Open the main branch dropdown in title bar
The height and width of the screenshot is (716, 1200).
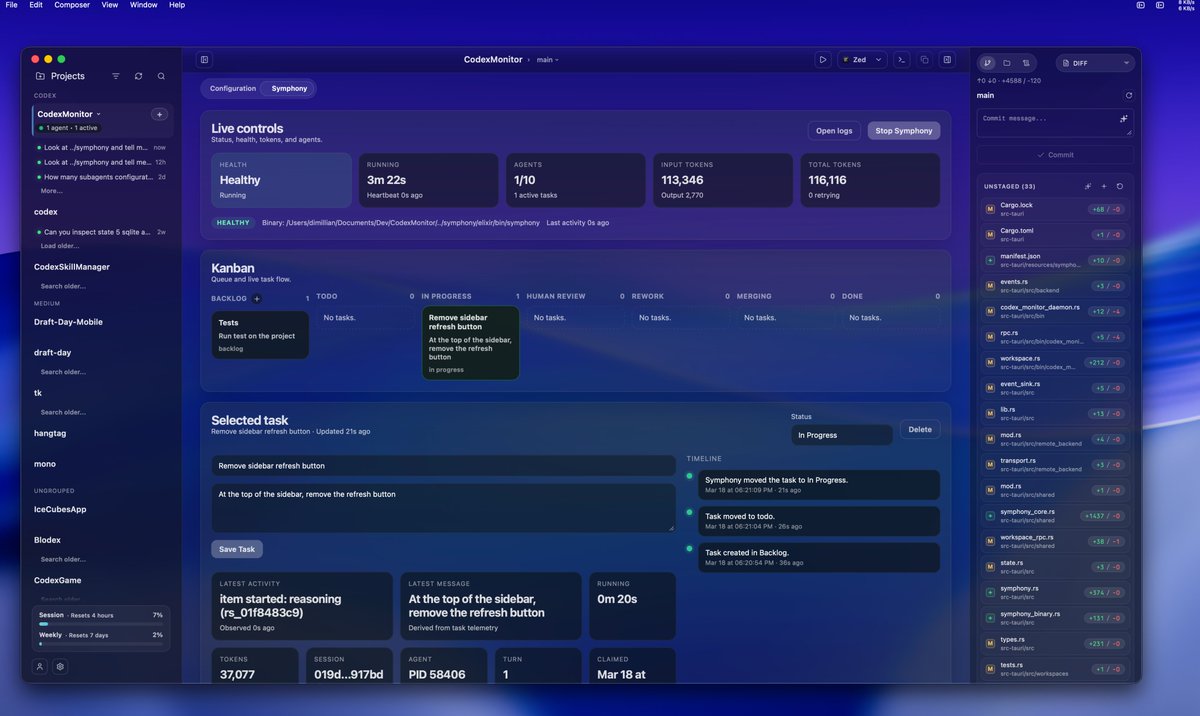point(548,60)
